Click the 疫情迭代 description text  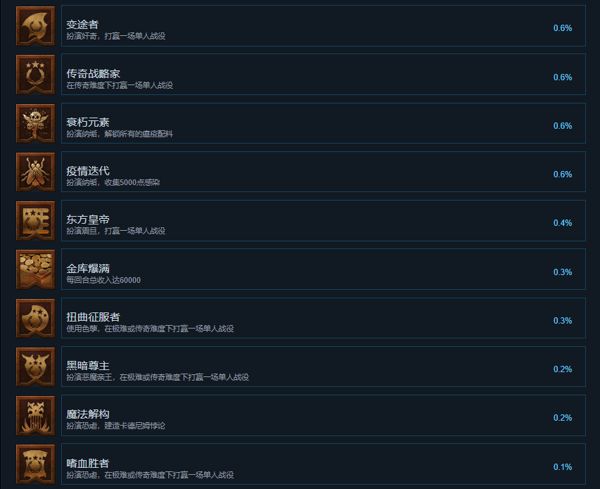113,183
